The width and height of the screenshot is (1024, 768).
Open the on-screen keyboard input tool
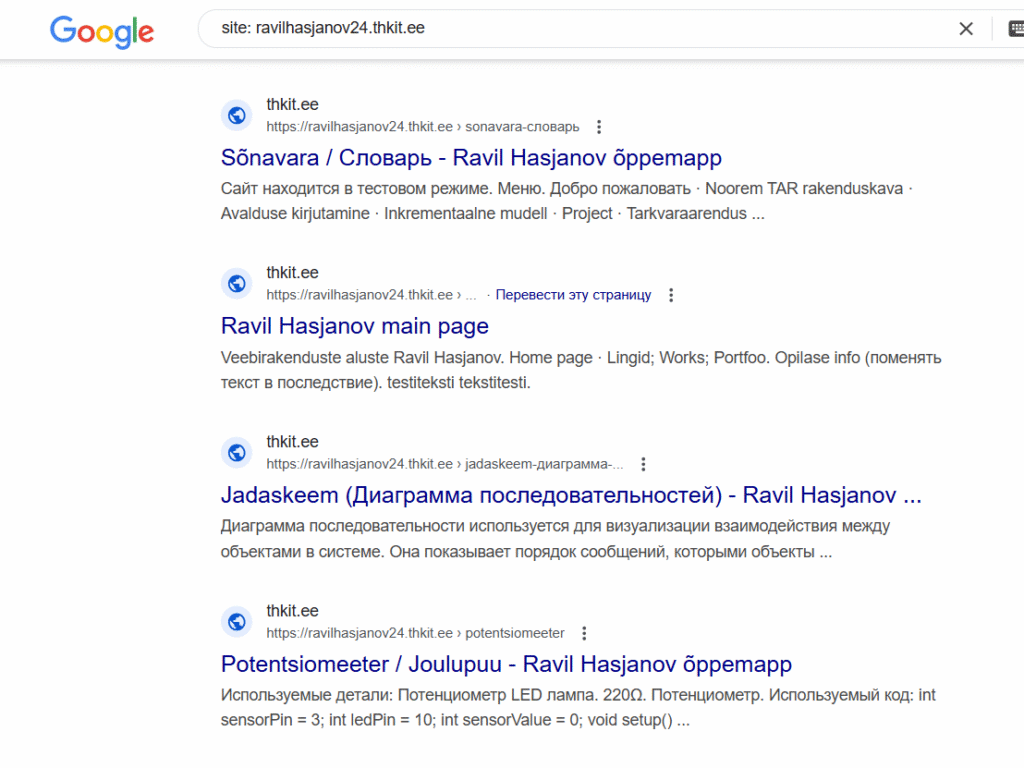pyautogui.click(x=1015, y=29)
